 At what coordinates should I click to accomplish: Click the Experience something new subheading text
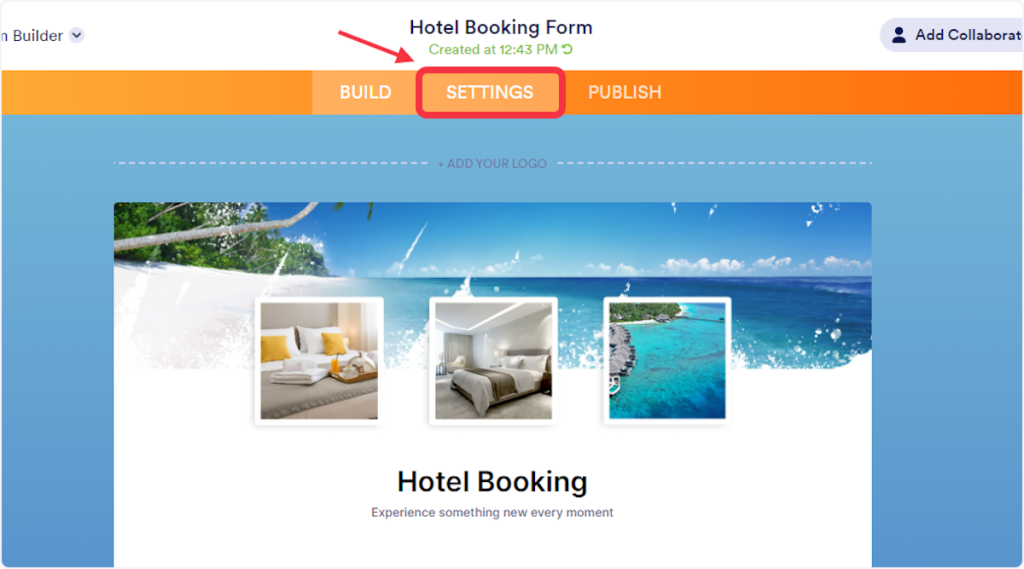pyautogui.click(x=492, y=513)
